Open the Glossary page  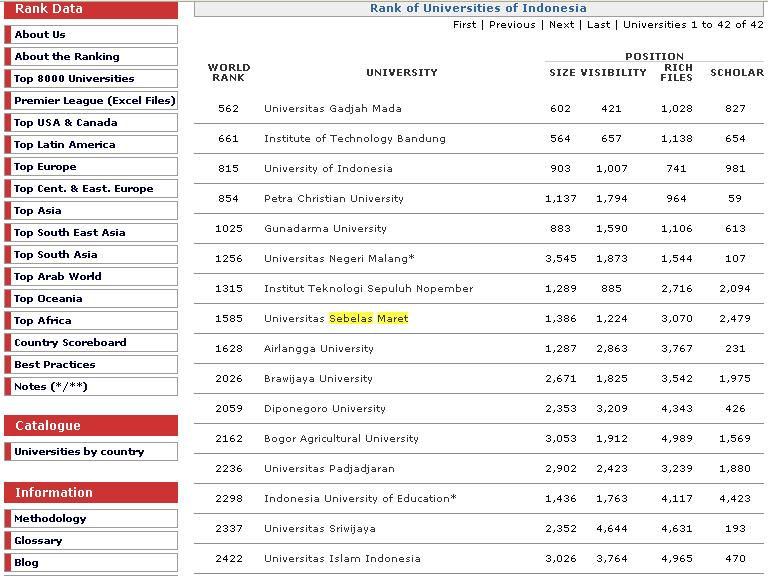(x=91, y=541)
